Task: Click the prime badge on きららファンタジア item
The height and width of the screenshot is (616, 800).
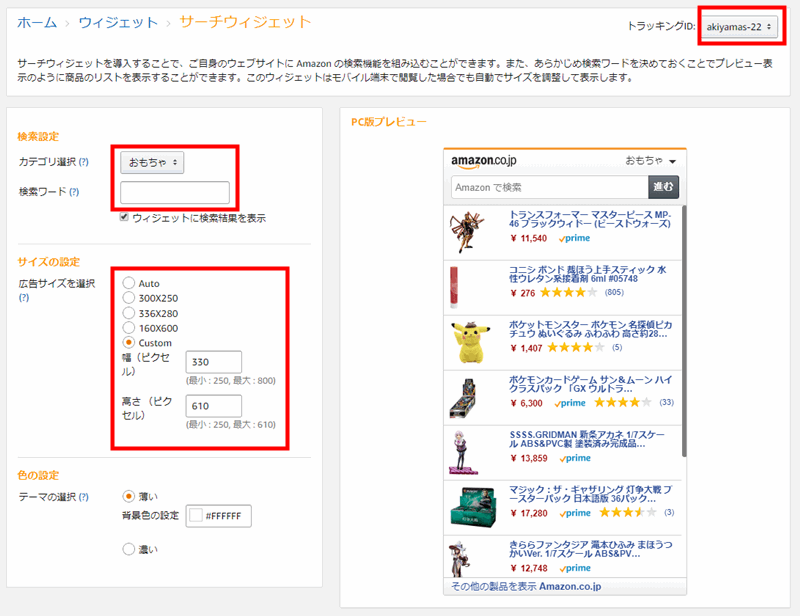Action: 575,568
